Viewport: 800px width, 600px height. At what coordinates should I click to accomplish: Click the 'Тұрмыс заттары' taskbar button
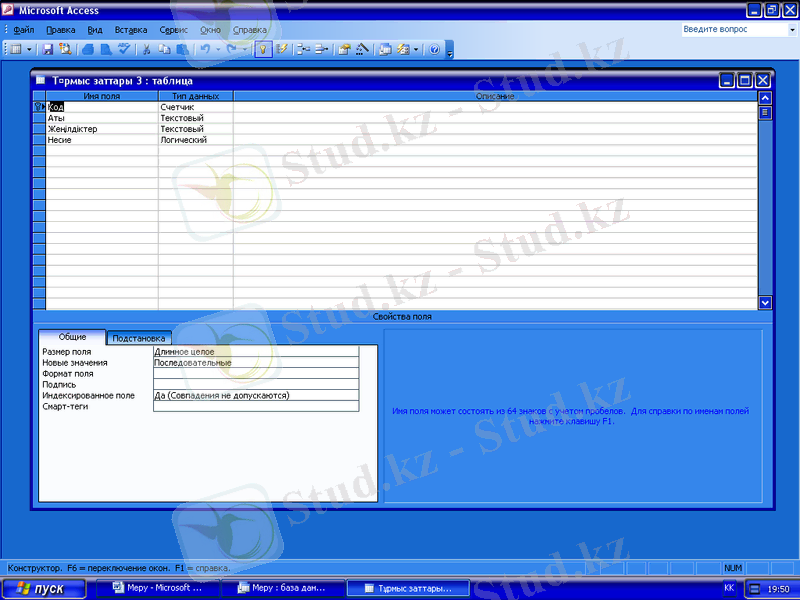(x=408, y=588)
